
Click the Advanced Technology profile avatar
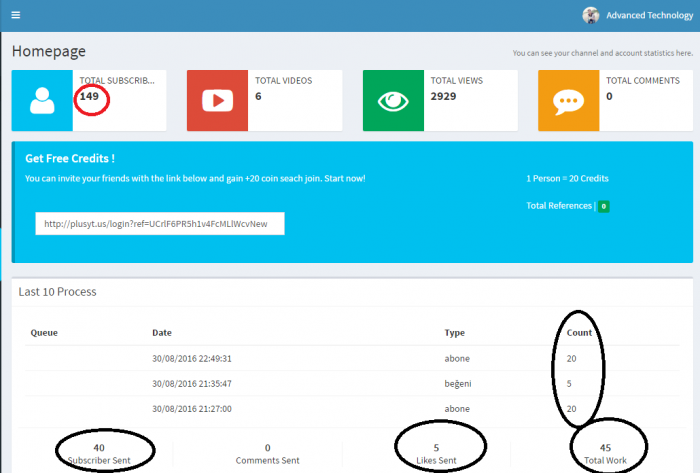click(x=591, y=15)
